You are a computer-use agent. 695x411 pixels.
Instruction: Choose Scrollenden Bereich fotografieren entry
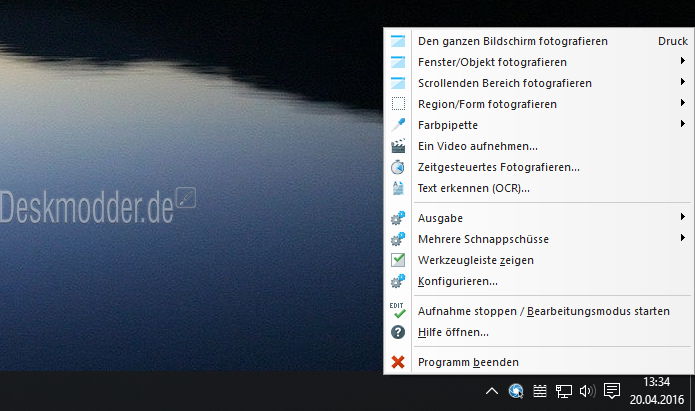(538, 83)
